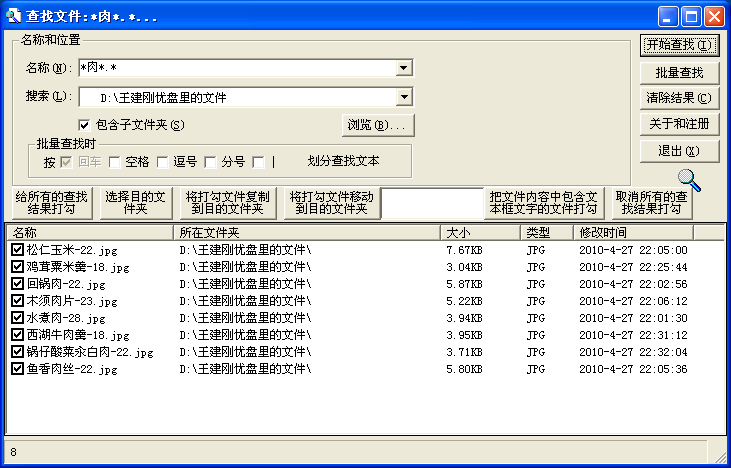Screen dimensions: 731x468
Task: Select file name 回锅肉-22.jpg
Action: [x=66, y=284]
